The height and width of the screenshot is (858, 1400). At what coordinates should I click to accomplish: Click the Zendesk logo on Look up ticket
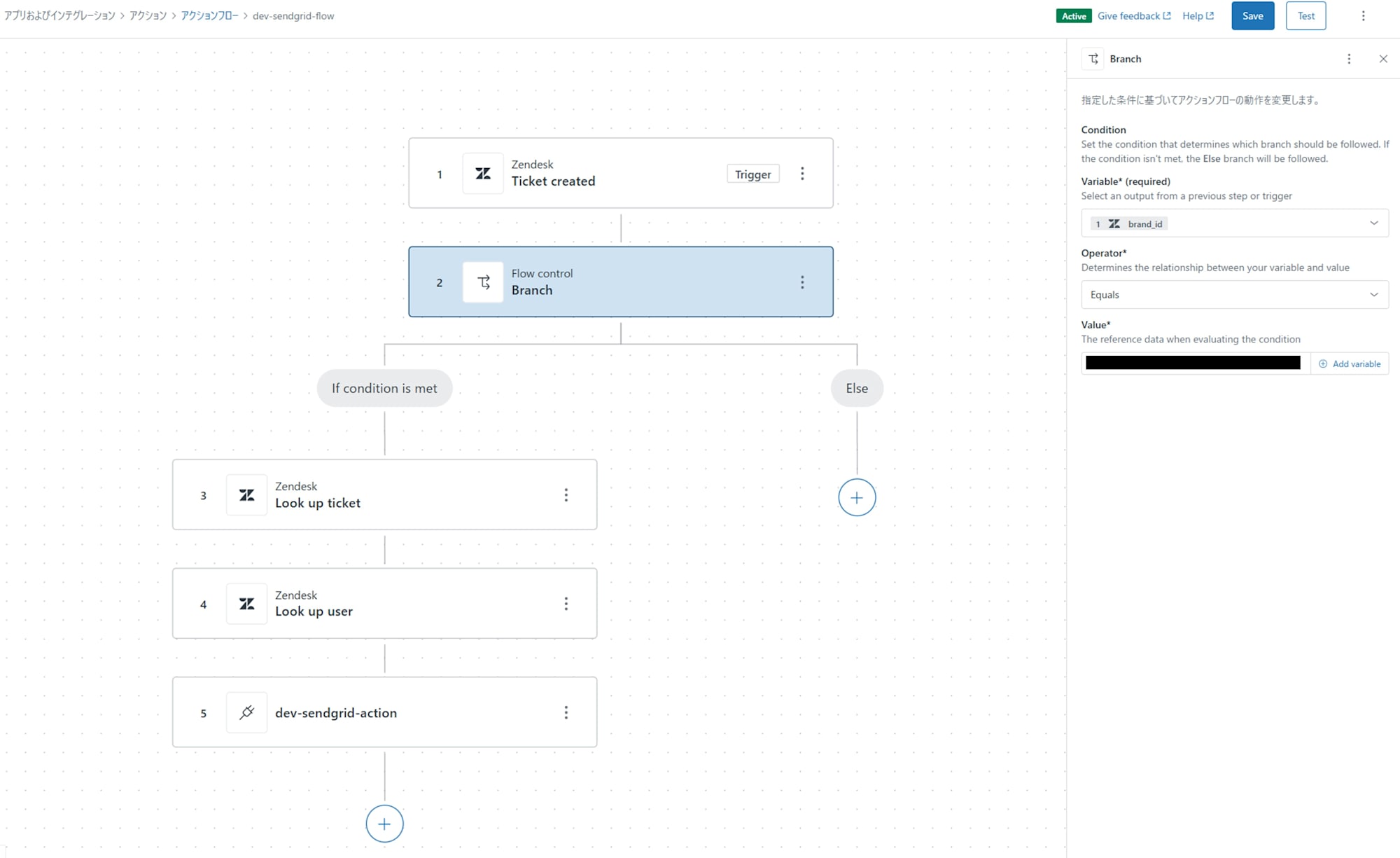246,495
